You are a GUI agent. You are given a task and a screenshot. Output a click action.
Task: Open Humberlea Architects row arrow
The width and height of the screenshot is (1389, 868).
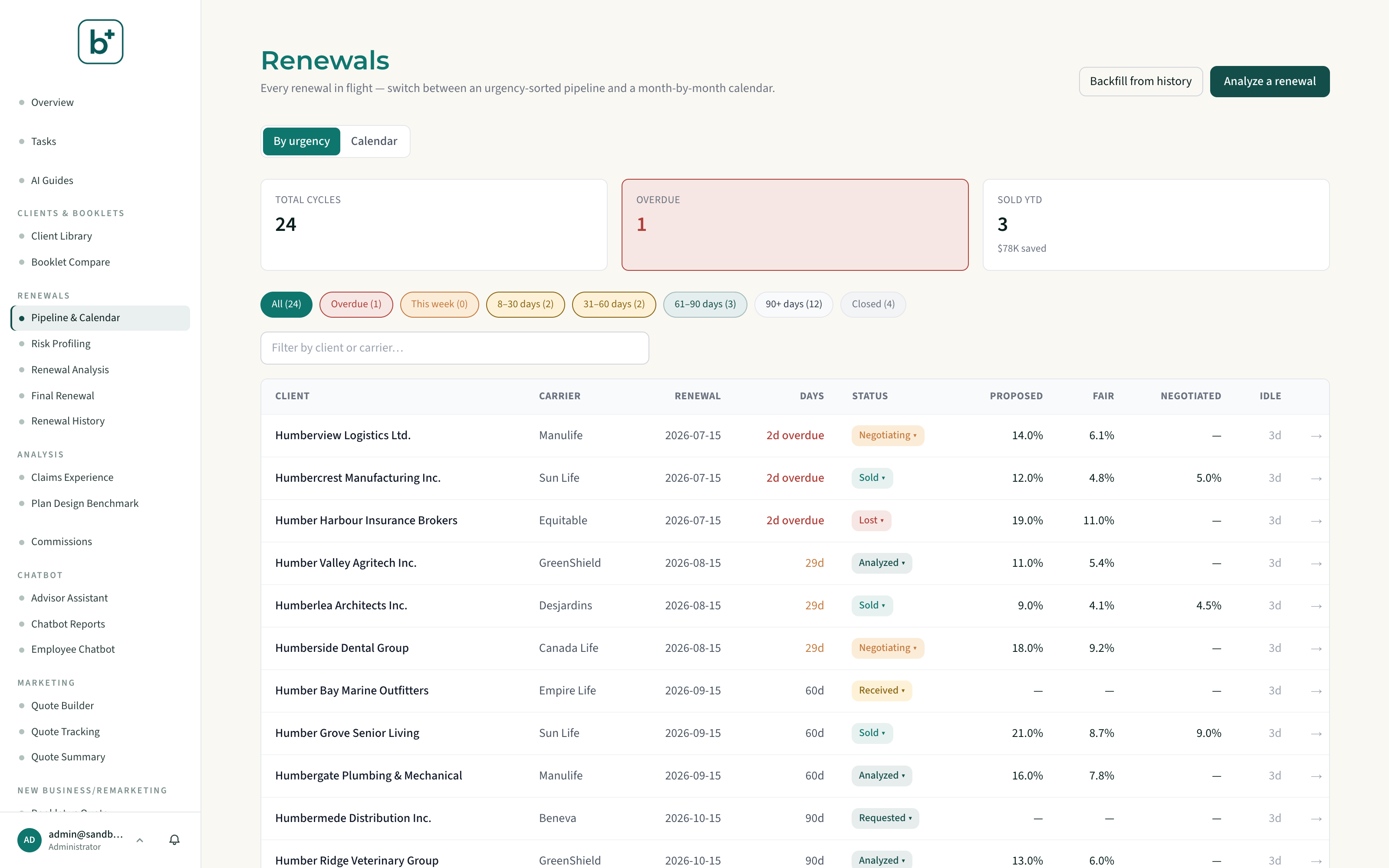coord(1316,606)
